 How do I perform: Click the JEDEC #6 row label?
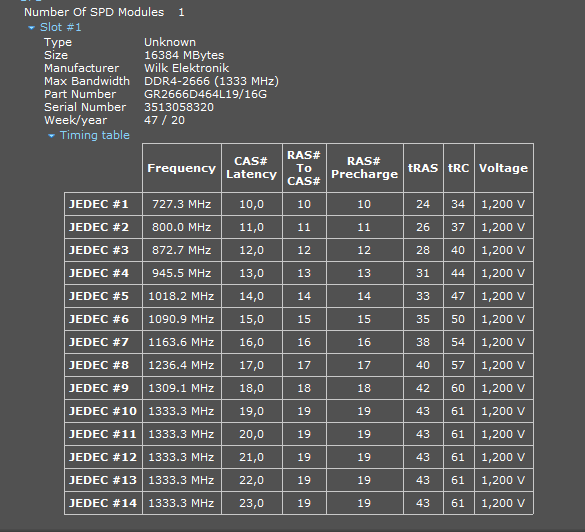coord(103,319)
